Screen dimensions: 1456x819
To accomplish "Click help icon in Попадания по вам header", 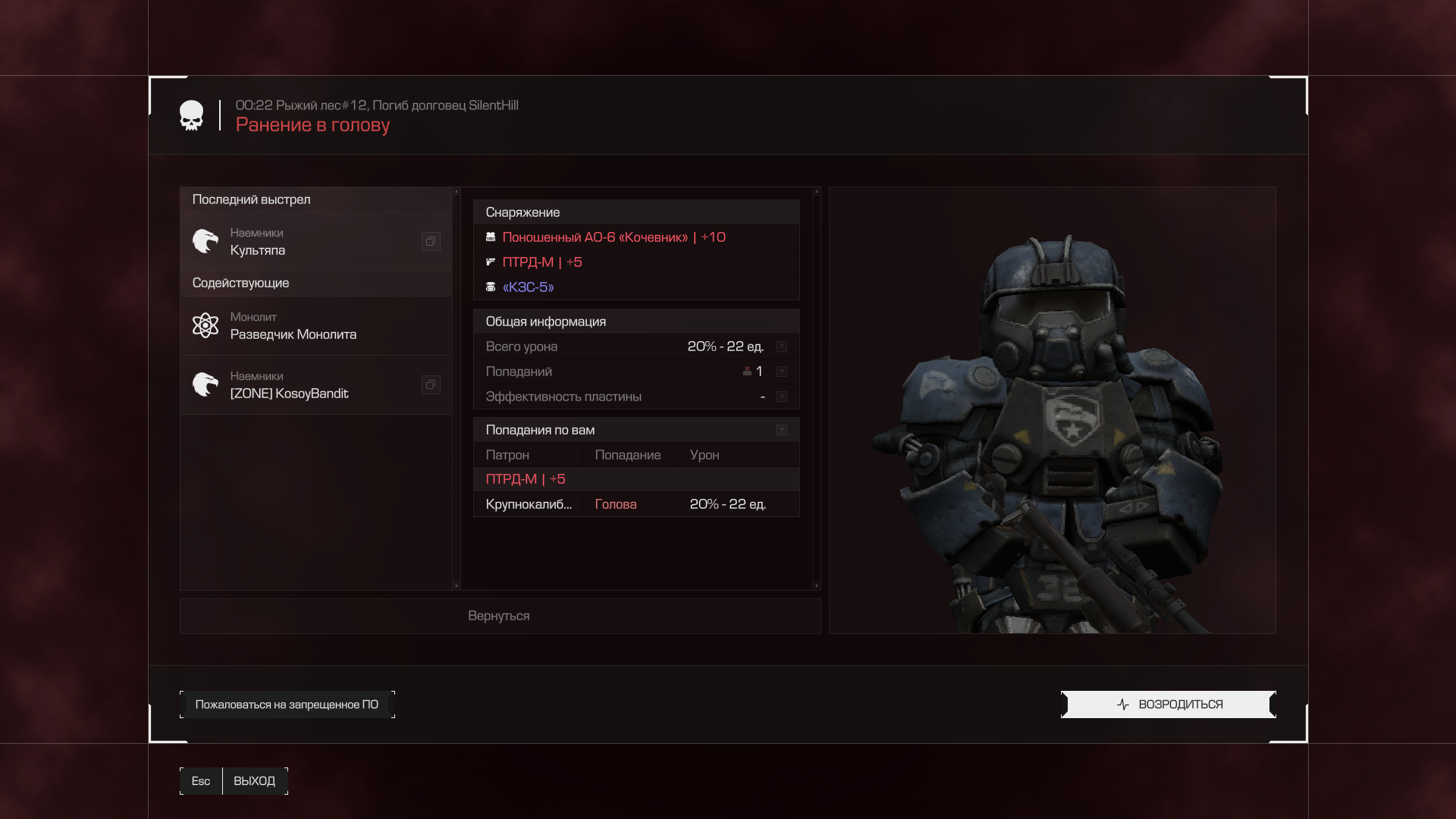I will click(782, 430).
